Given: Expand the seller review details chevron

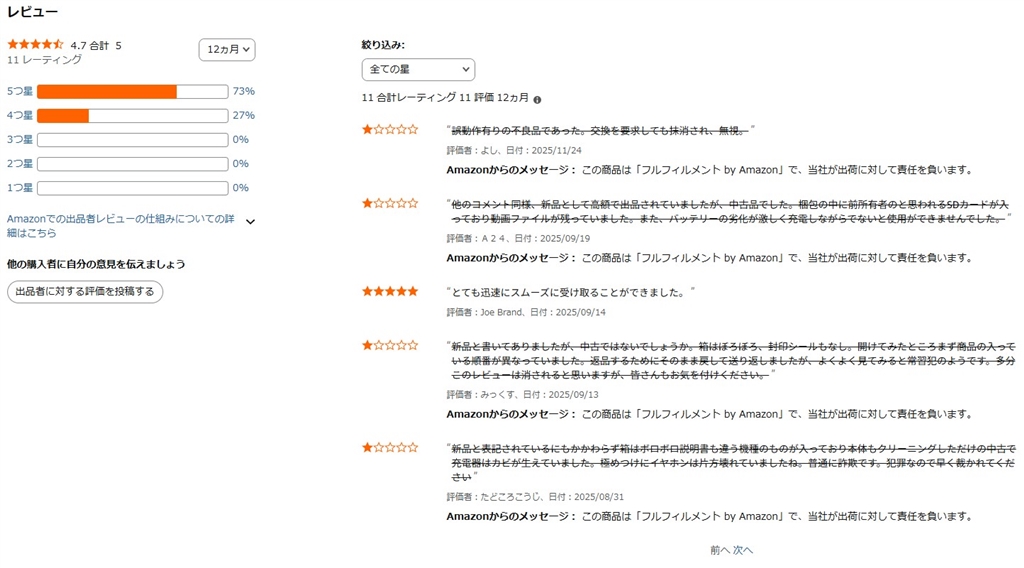Looking at the screenshot, I should (x=250, y=222).
